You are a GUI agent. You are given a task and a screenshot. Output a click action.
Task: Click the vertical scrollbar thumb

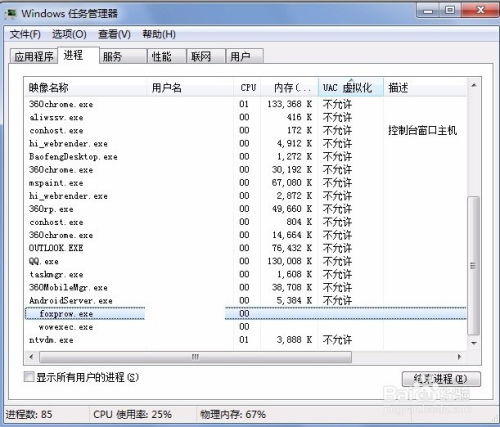pos(473,266)
